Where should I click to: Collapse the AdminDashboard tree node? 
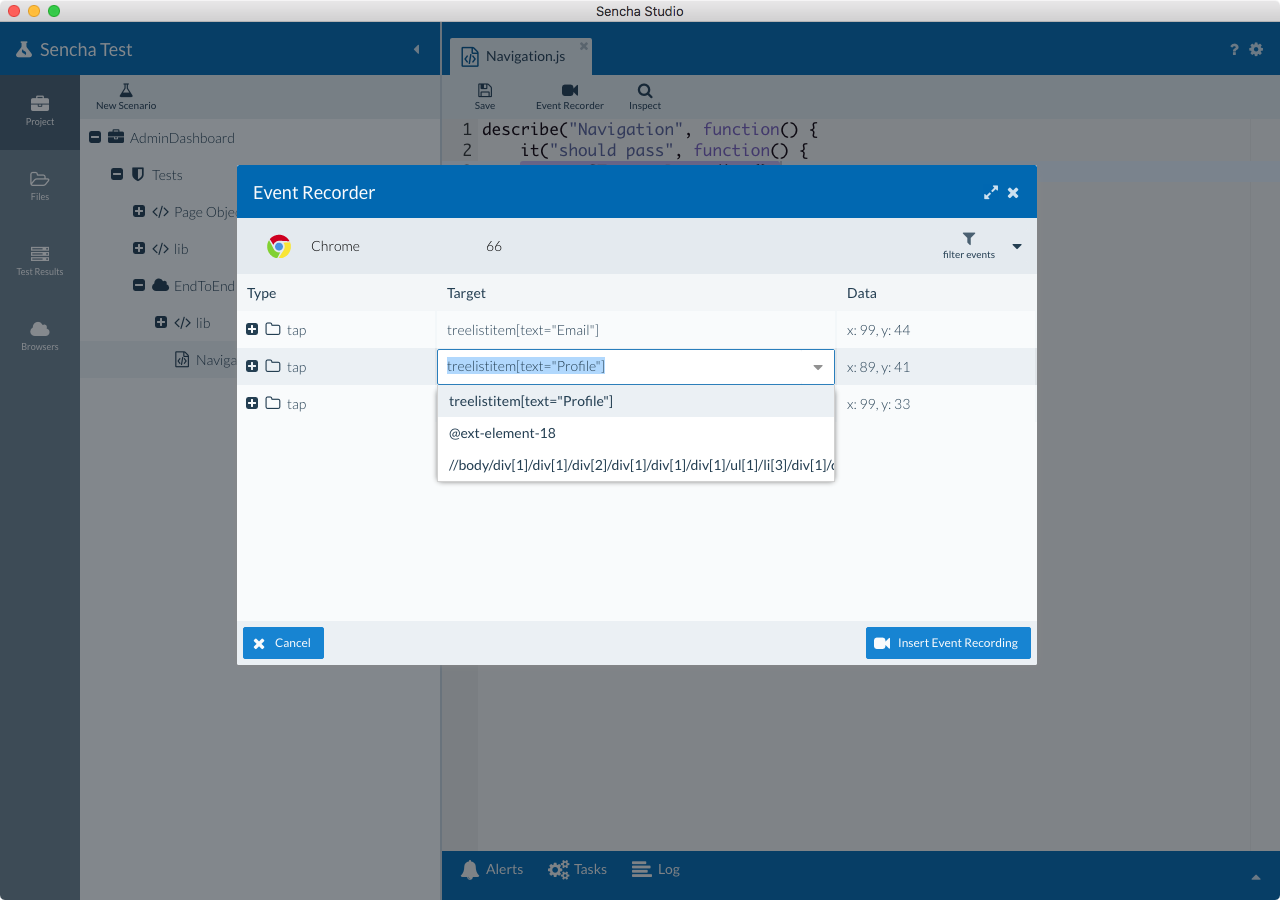point(95,137)
